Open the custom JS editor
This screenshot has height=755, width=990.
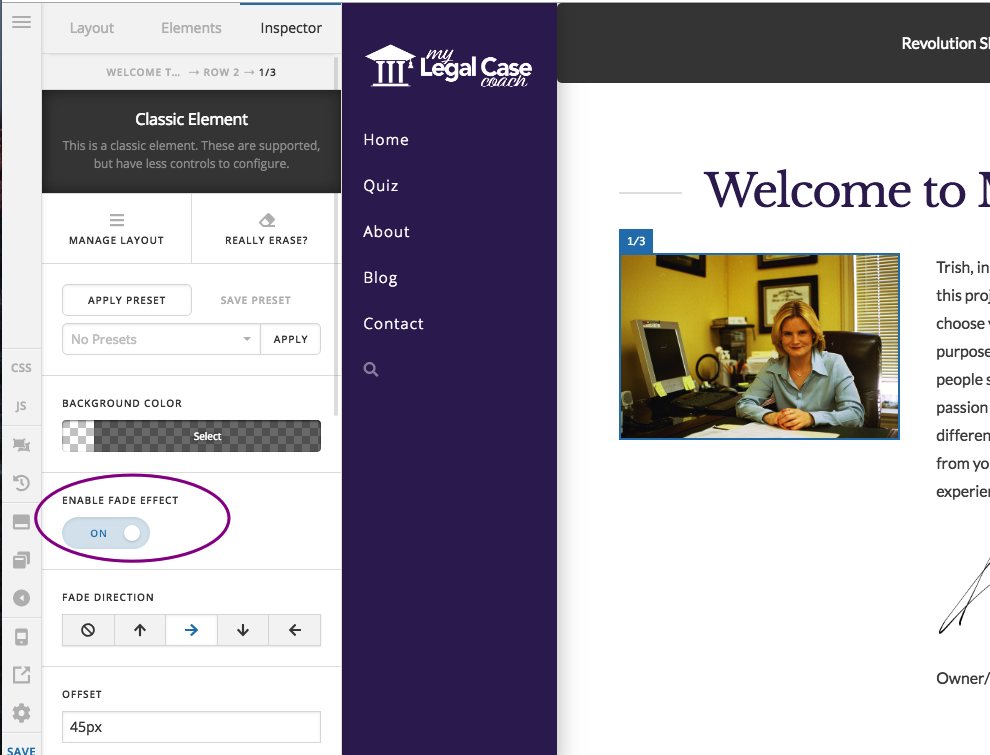pyautogui.click(x=21, y=406)
